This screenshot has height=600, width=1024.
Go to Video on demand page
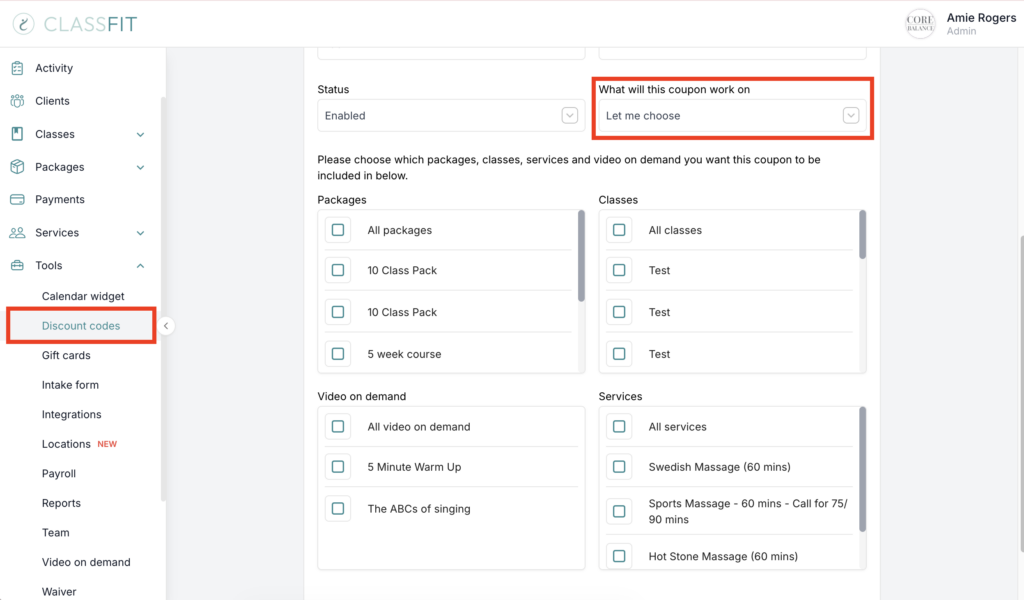[x=86, y=562]
